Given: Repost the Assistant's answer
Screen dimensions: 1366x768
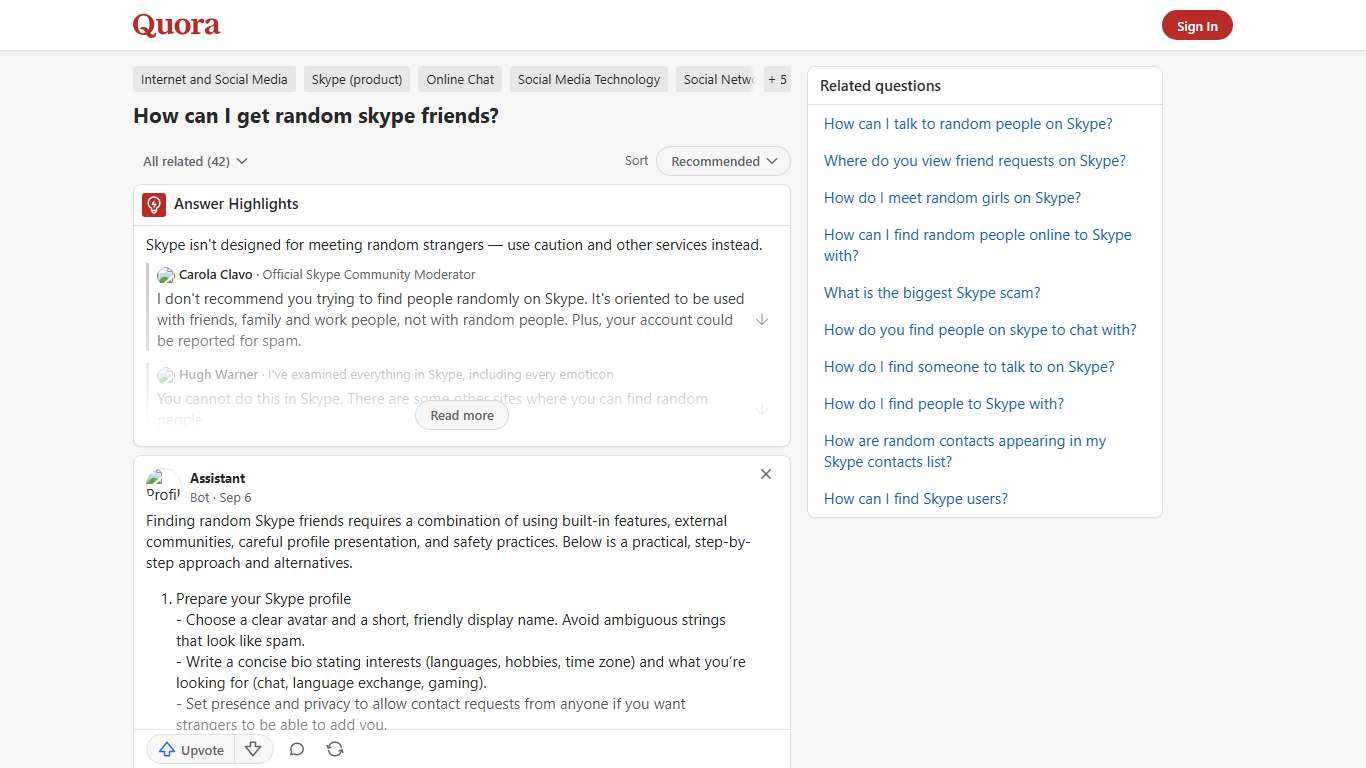Looking at the screenshot, I should point(334,749).
